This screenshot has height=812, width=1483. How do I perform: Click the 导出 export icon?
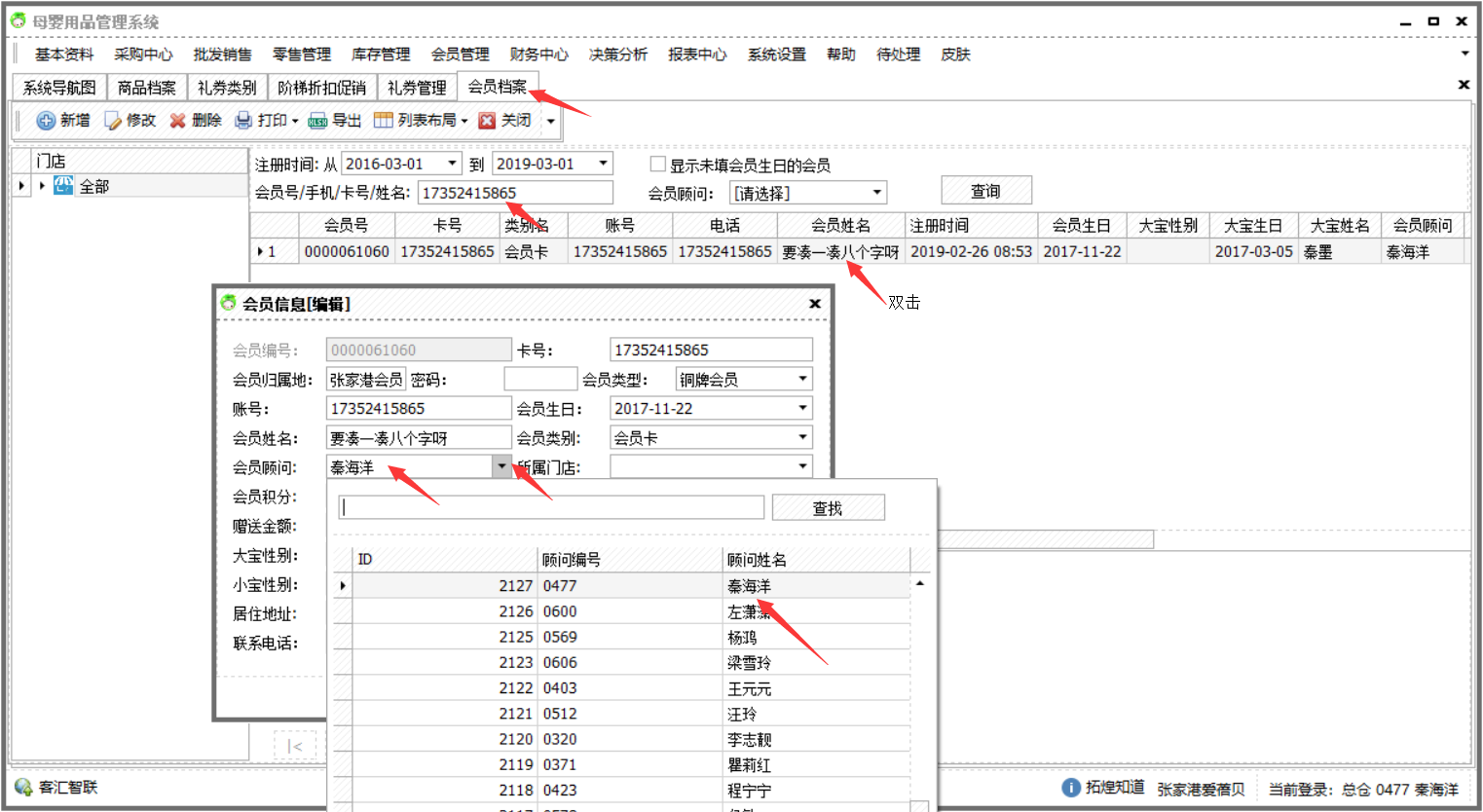click(317, 121)
